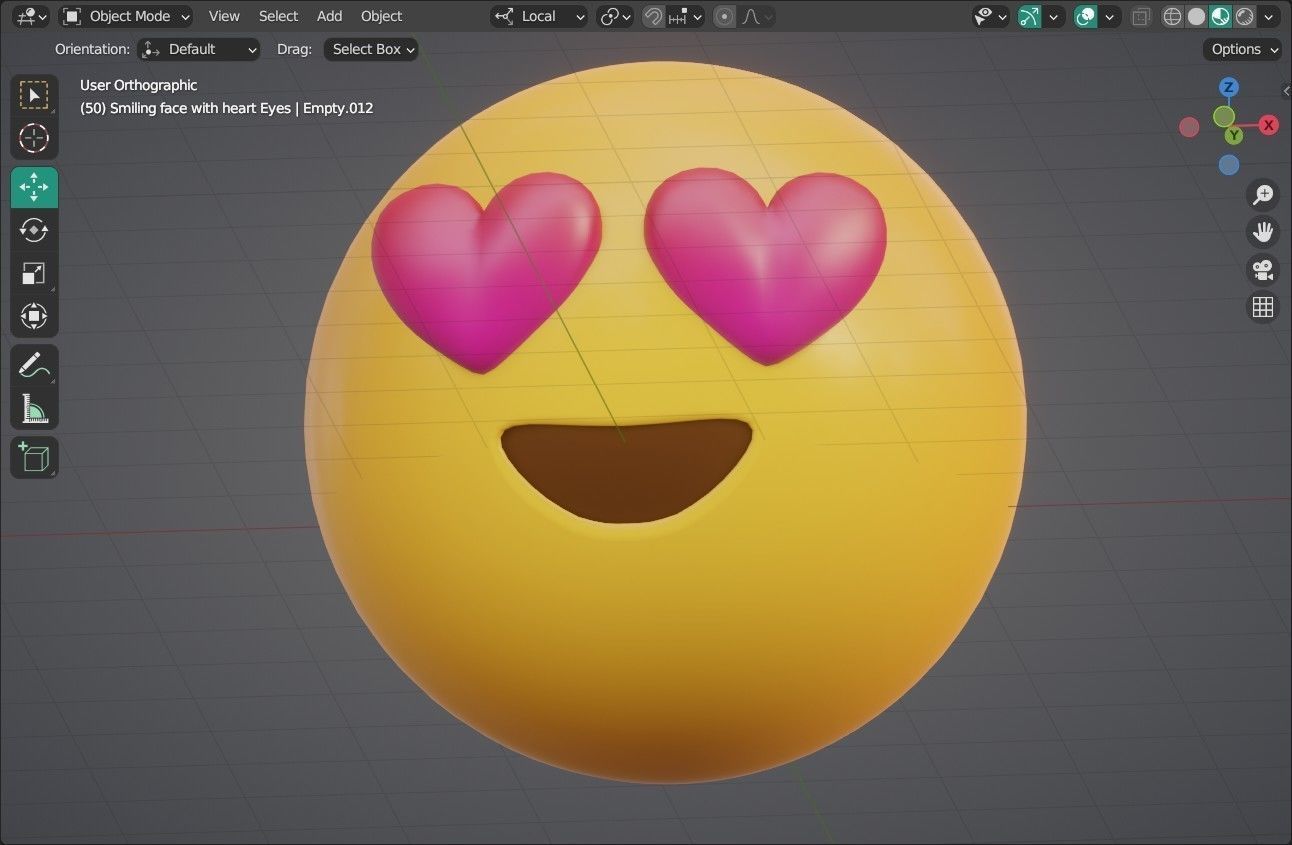The width and height of the screenshot is (1292, 845).
Task: Click the 'User Orthographic' view label
Action: (x=139, y=85)
